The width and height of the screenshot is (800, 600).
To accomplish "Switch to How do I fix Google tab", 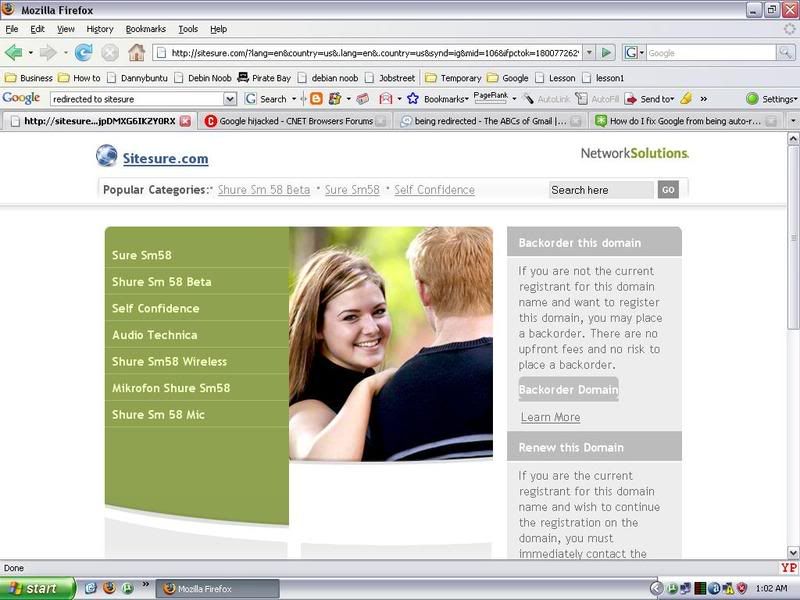I will coord(685,121).
